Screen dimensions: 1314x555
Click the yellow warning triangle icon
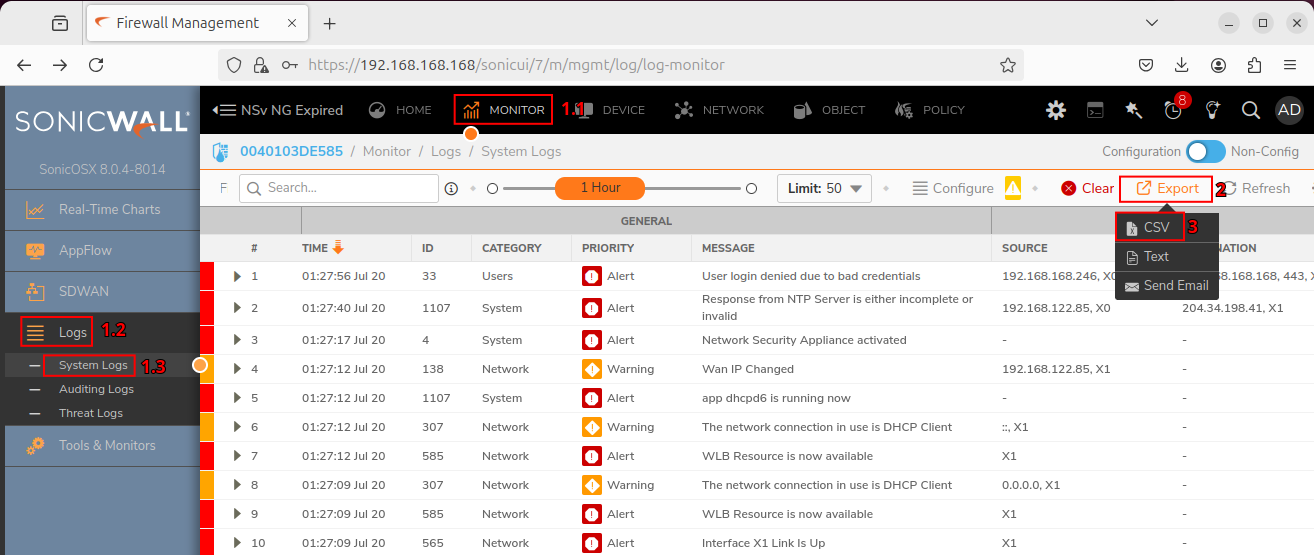pyautogui.click(x=1013, y=188)
